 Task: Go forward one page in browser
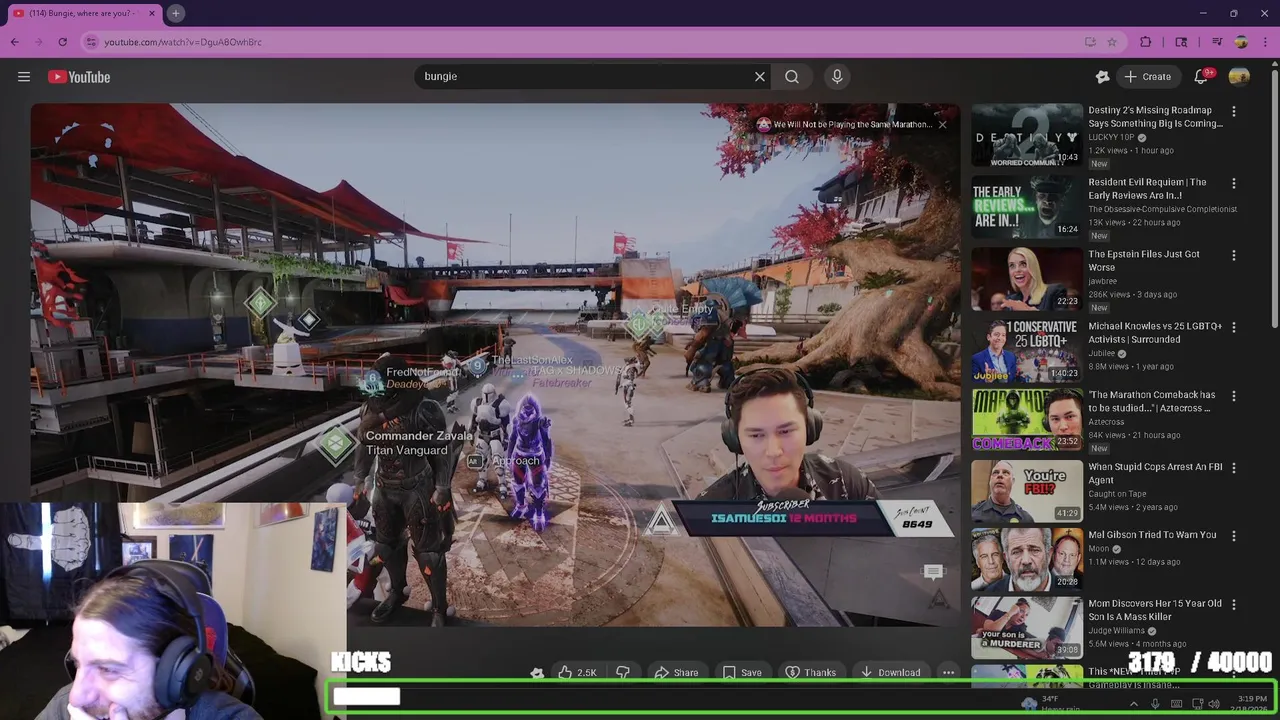point(39,42)
